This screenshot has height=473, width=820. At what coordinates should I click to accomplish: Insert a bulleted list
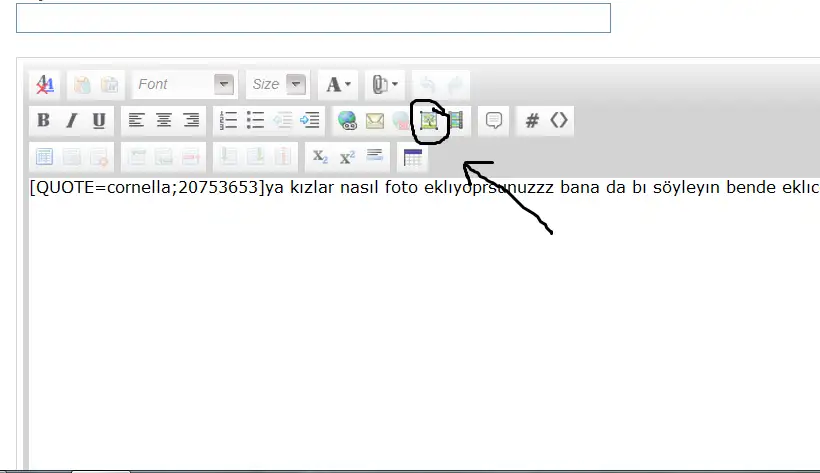(255, 121)
